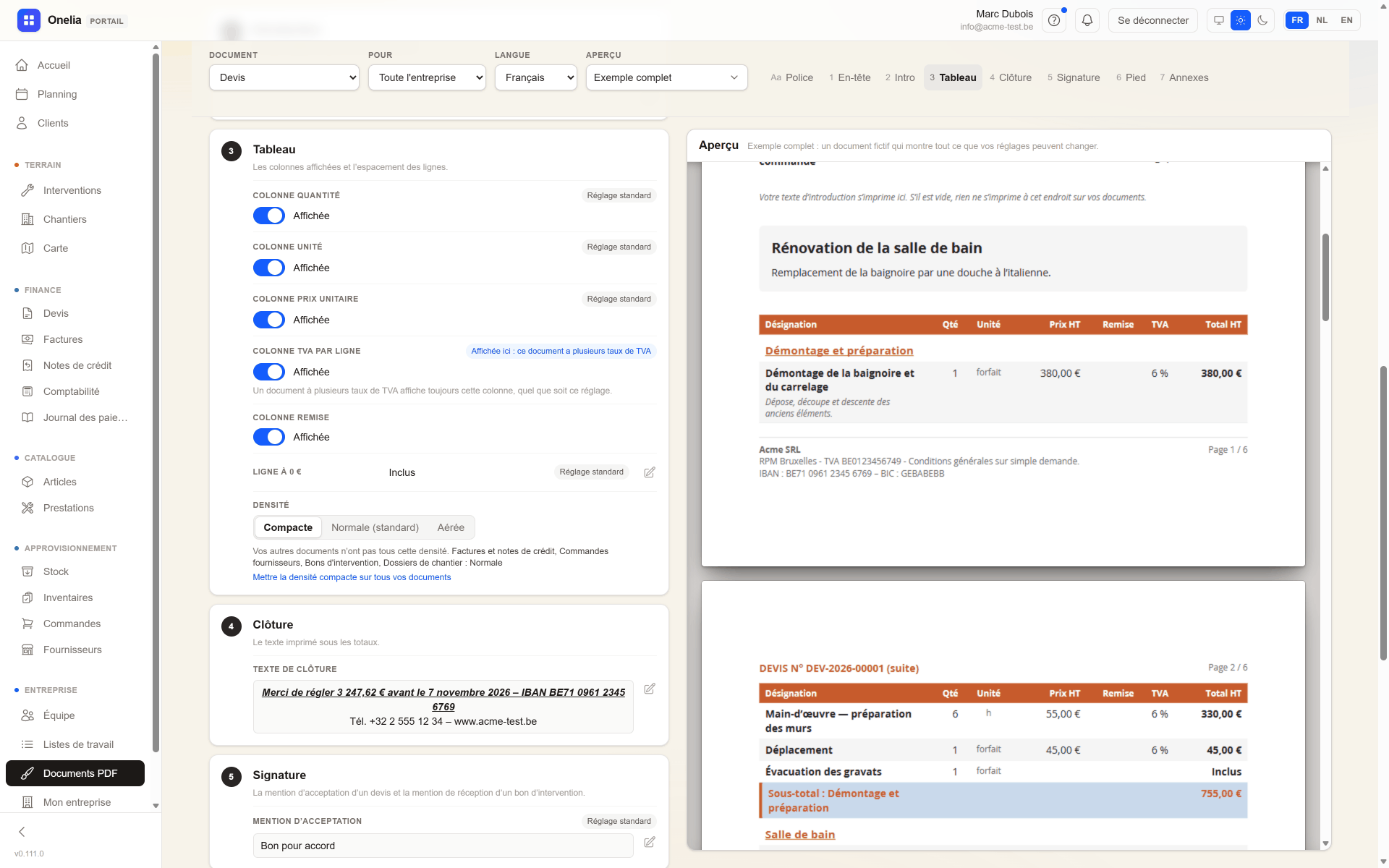Edit the Mention d'acceptation field

click(650, 842)
